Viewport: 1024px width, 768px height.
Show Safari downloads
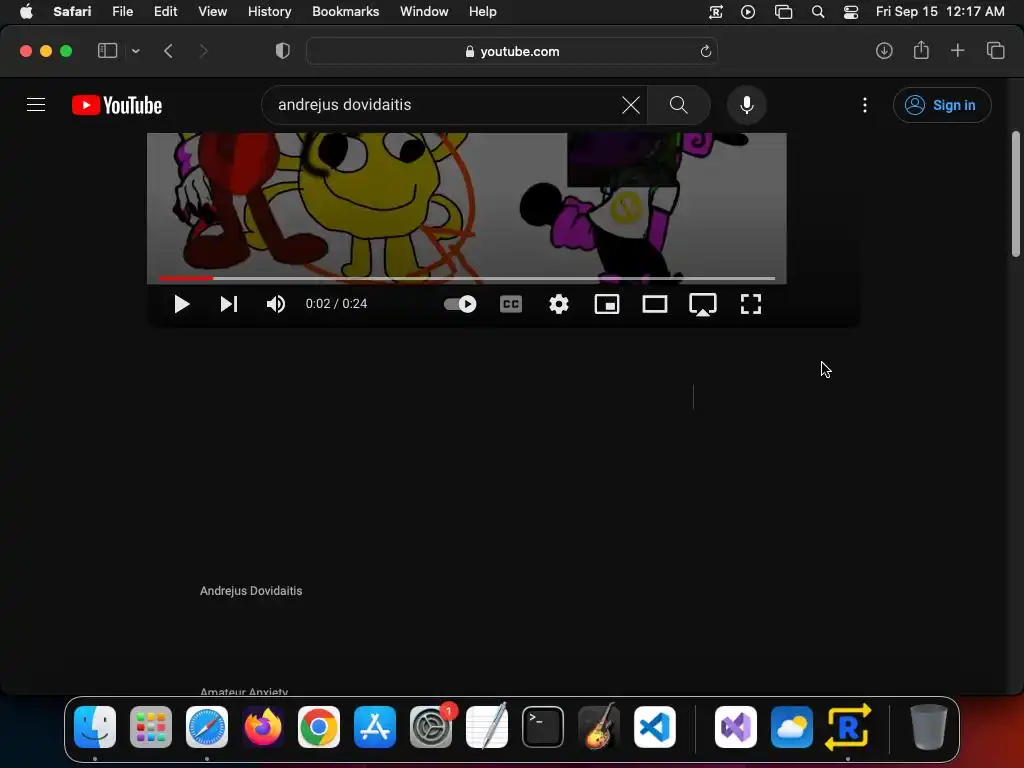(884, 50)
